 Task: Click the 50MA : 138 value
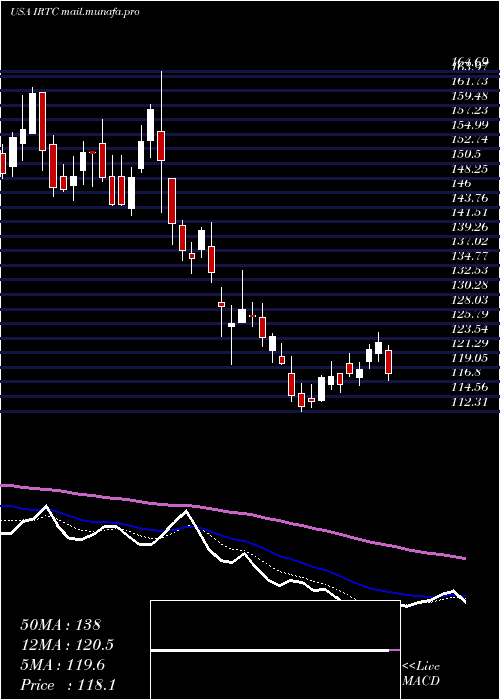coord(61,625)
